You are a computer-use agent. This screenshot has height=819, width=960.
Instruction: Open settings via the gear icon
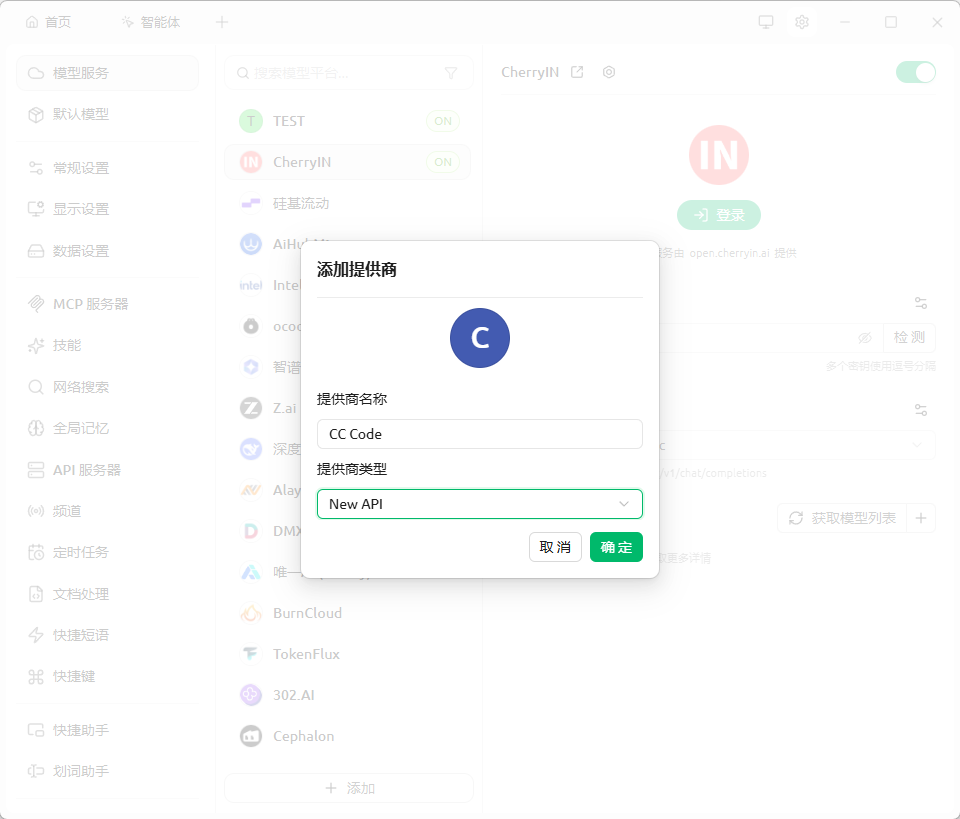802,22
